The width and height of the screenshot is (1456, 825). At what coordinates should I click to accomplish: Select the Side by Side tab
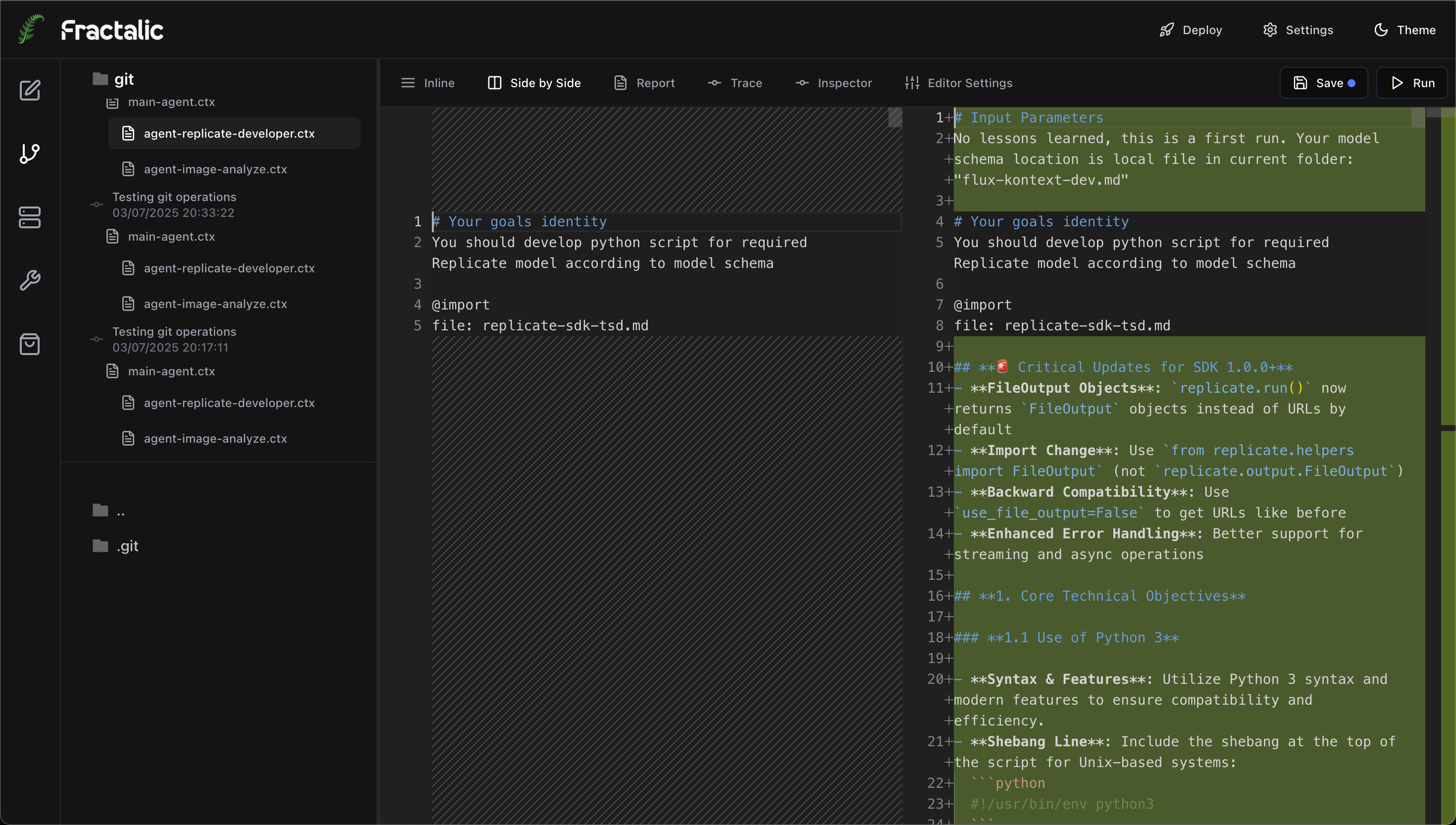pos(534,83)
